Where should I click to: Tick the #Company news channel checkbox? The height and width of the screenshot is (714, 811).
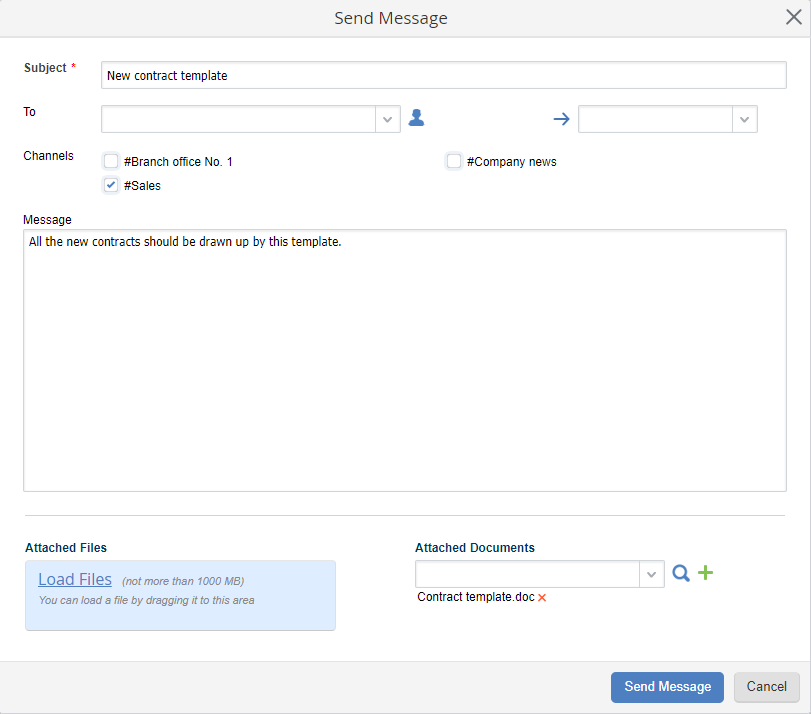point(454,161)
